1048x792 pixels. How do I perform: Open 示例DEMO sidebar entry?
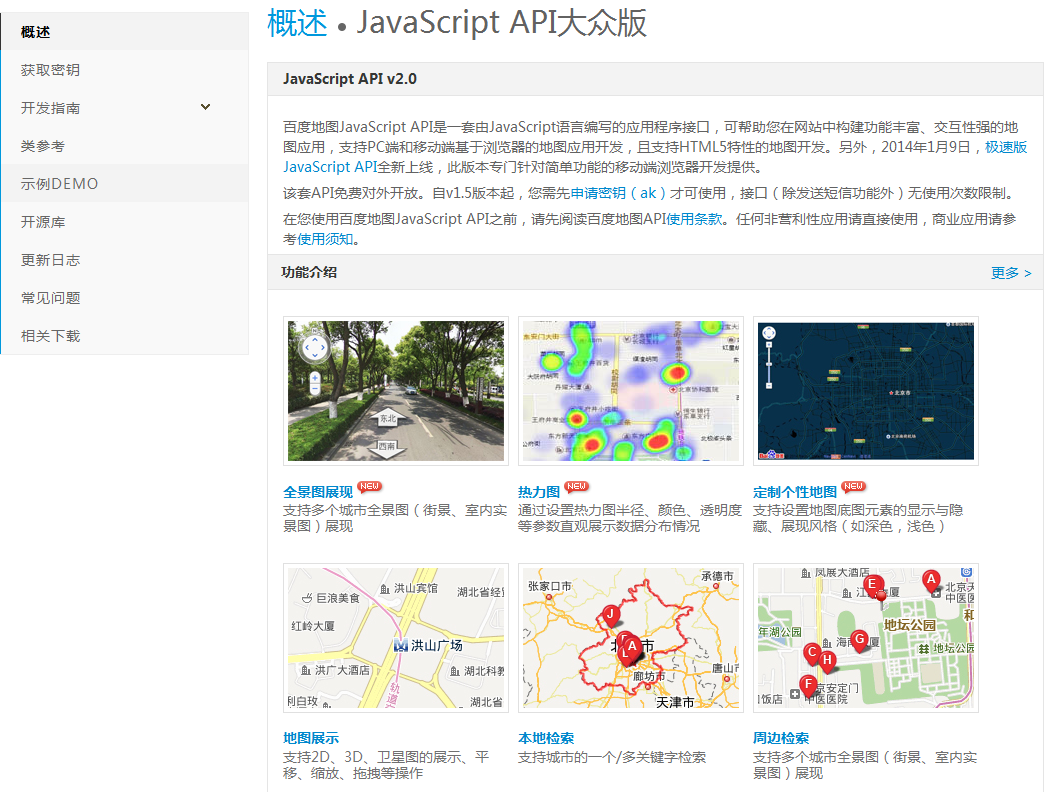125,184
